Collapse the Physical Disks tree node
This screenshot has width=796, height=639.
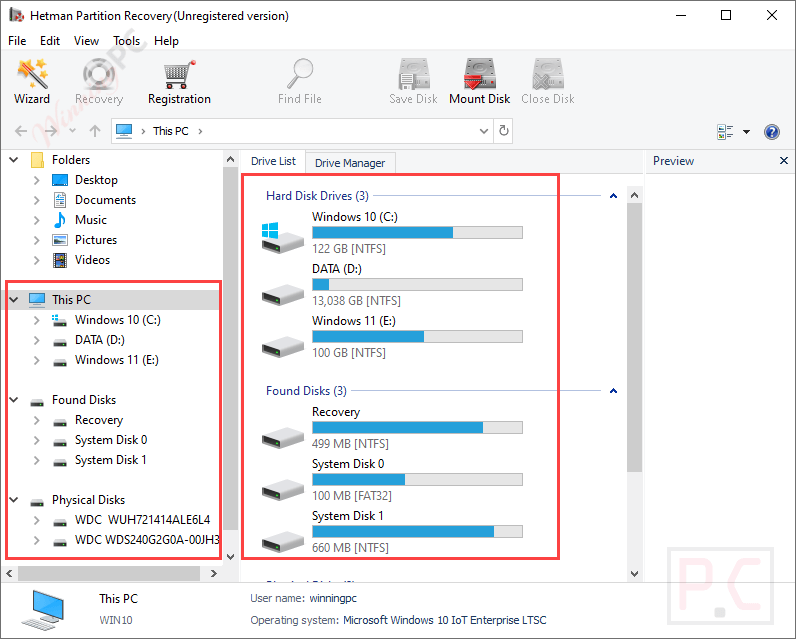point(14,500)
